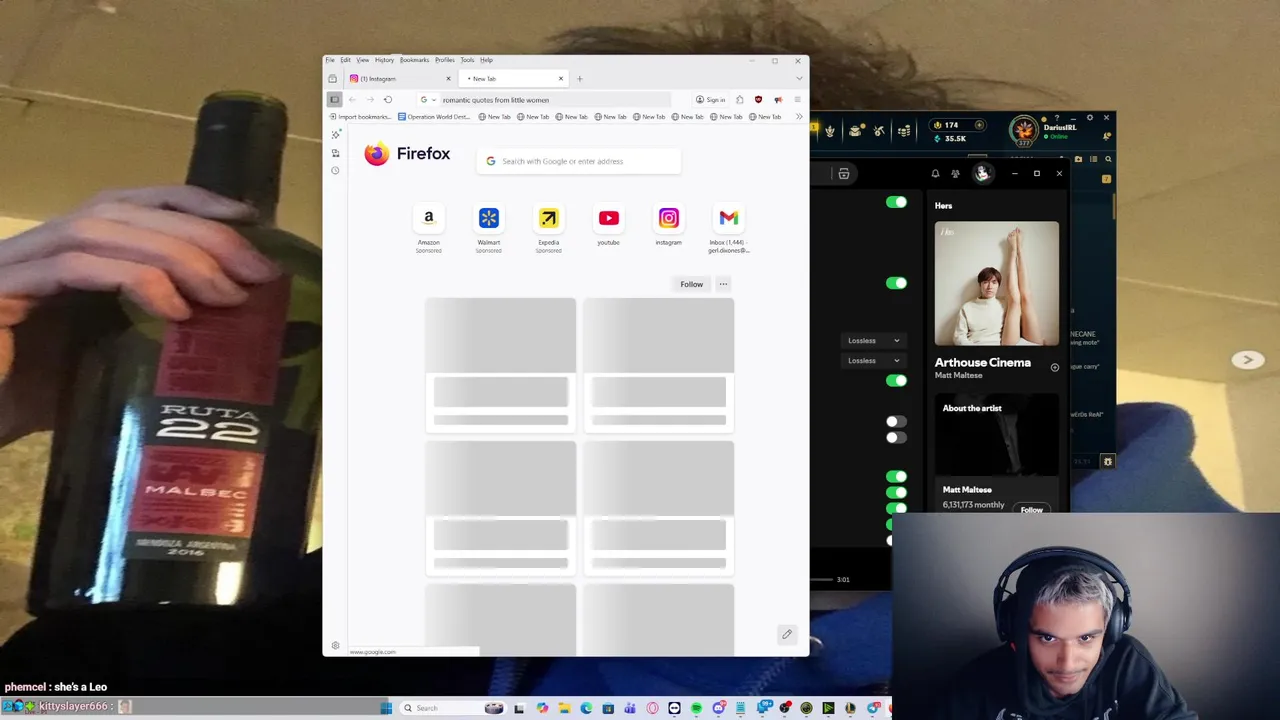Open the Firefox hamburger application menu

click(x=797, y=100)
